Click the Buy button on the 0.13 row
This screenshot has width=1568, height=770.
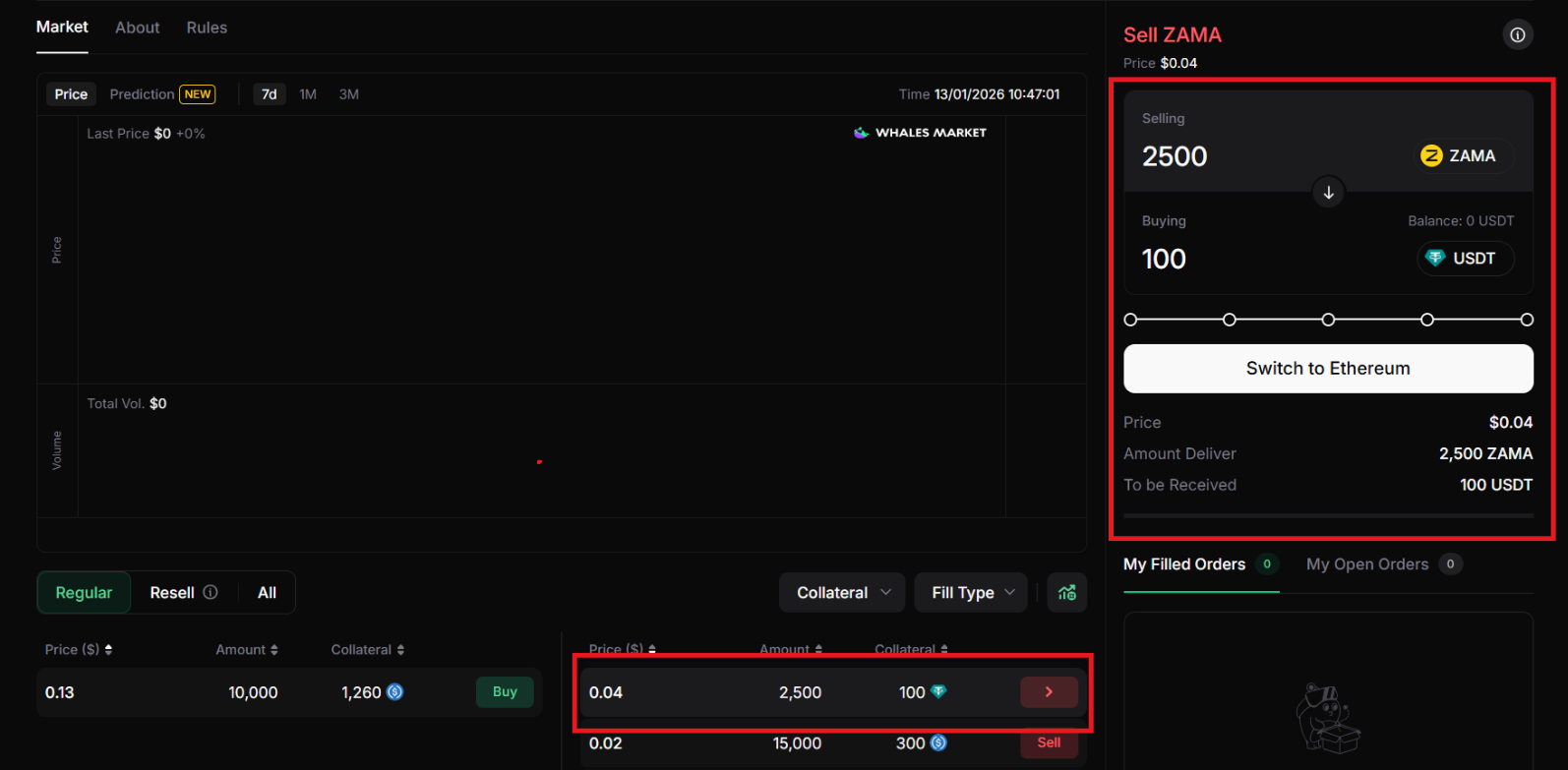(505, 692)
